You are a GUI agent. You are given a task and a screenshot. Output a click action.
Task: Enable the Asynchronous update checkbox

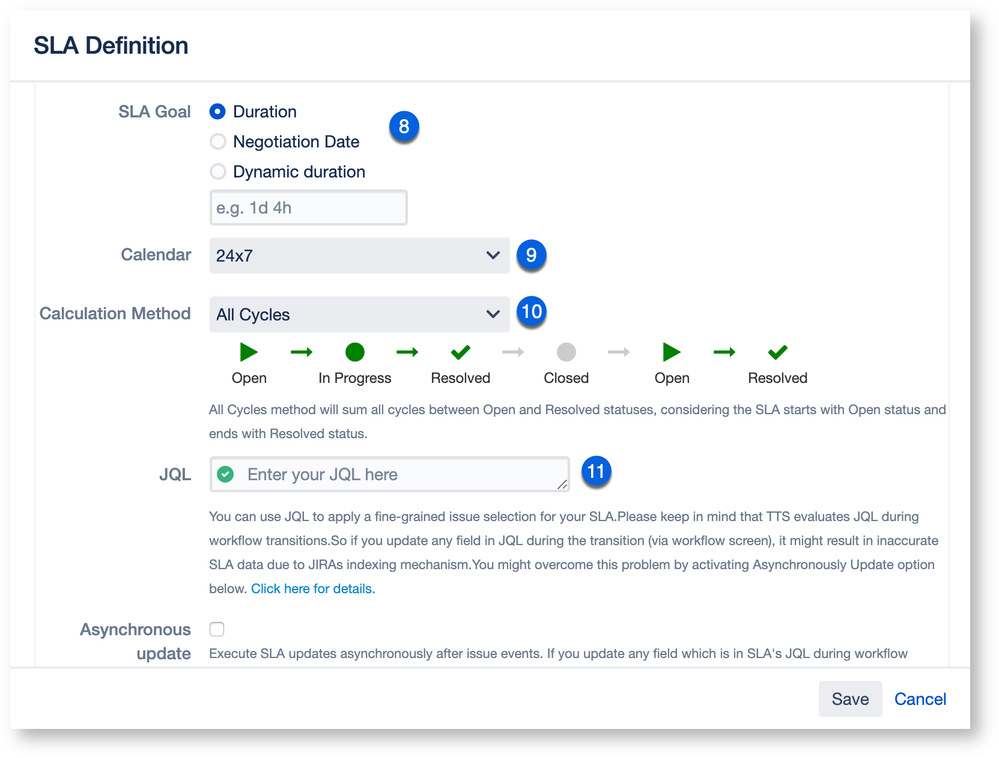pos(217,629)
